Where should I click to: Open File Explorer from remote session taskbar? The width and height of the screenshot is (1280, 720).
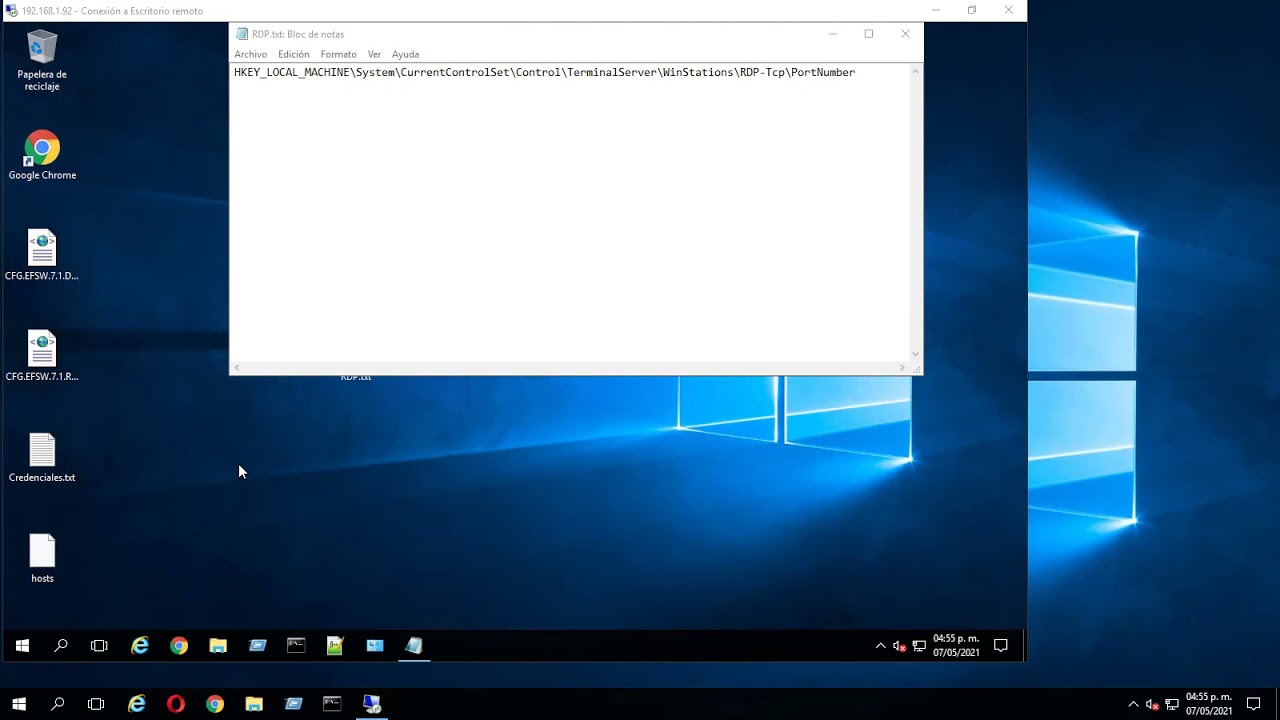tap(218, 646)
